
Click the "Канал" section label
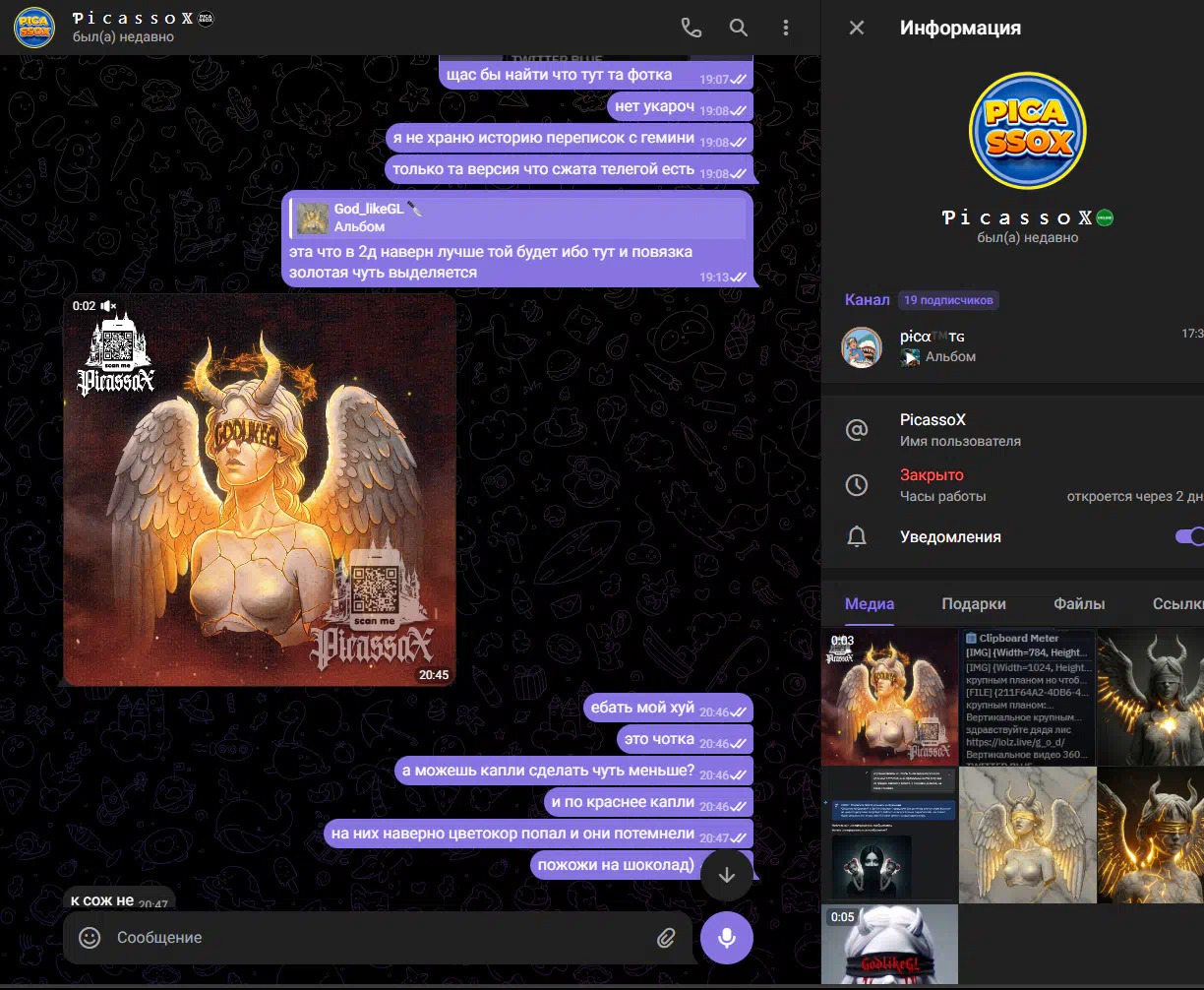pos(867,299)
